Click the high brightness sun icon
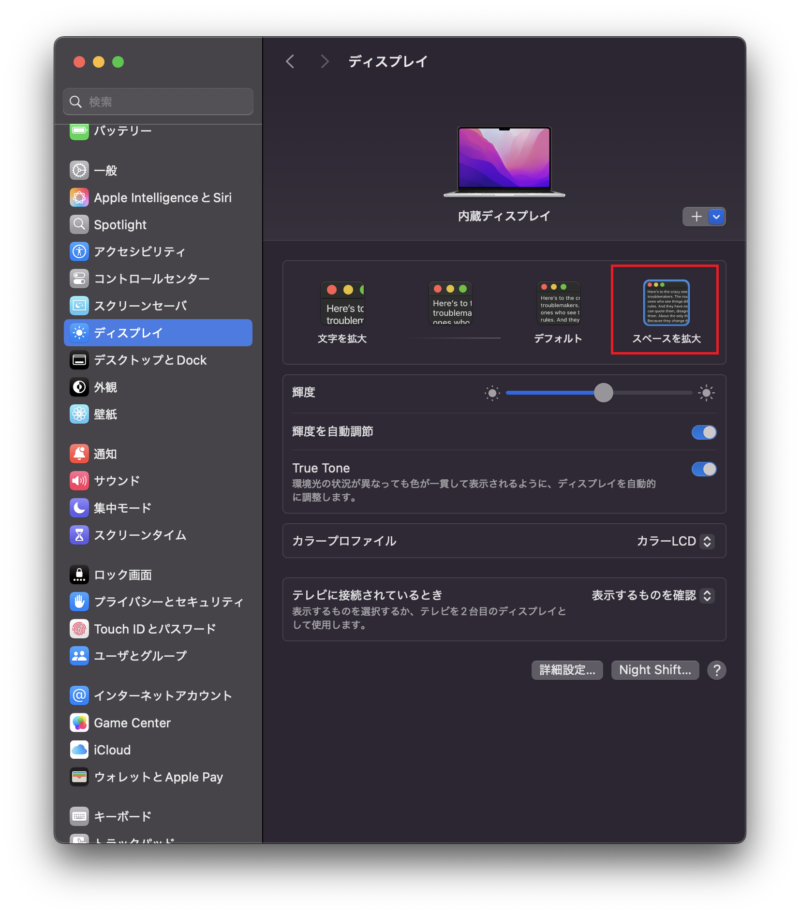The width and height of the screenshot is (800, 915). 707,393
